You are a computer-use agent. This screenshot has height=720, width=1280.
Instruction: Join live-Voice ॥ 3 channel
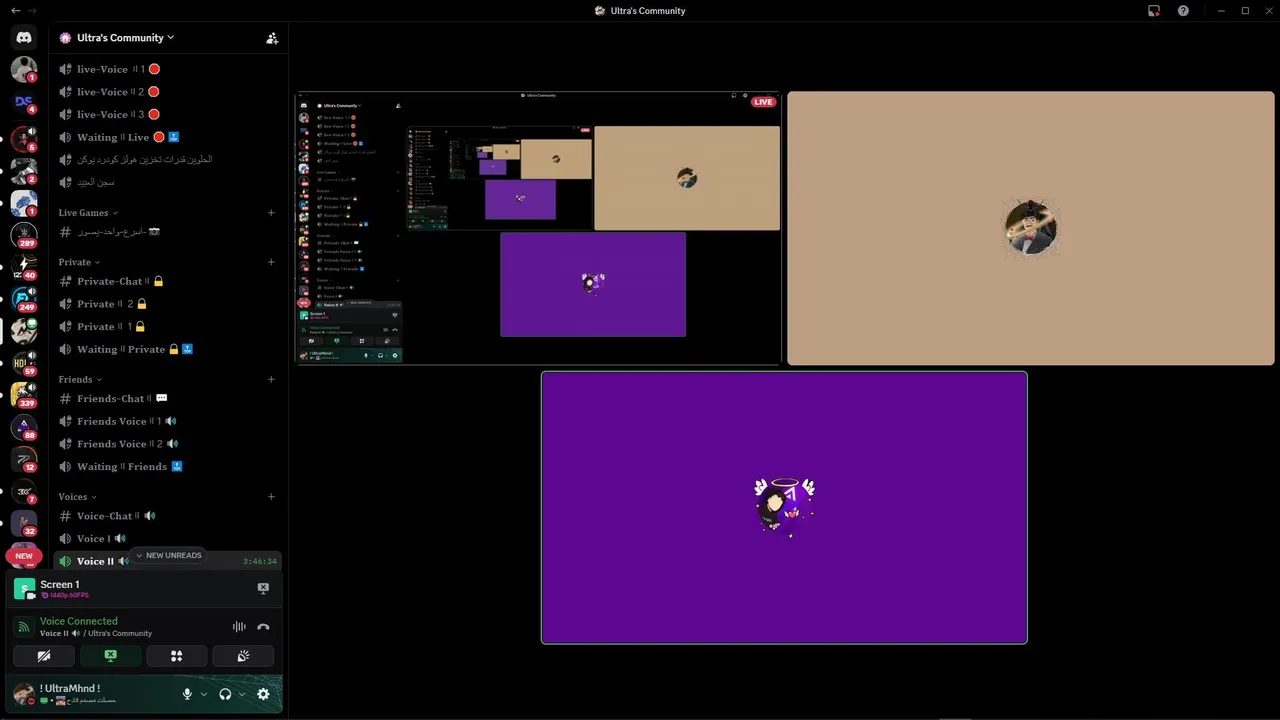[168, 114]
